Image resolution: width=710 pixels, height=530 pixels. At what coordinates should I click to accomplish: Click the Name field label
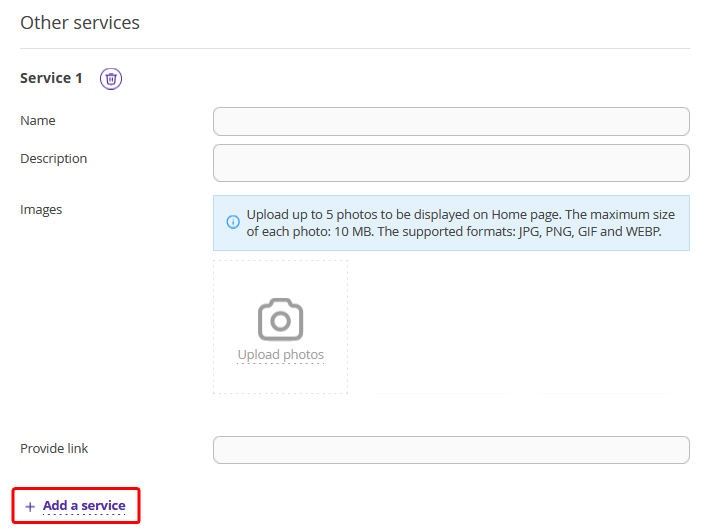38,120
